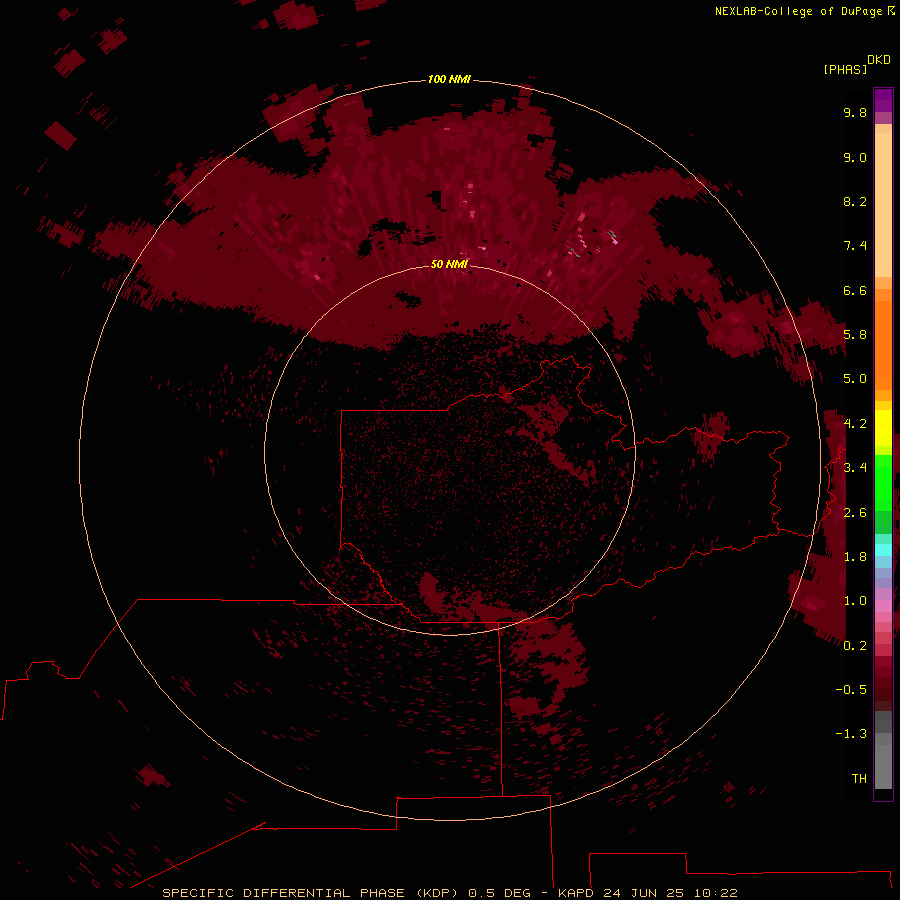The width and height of the screenshot is (900, 900).
Task: Click the NEXLAB-College of DuPage credit text
Action: 799,11
